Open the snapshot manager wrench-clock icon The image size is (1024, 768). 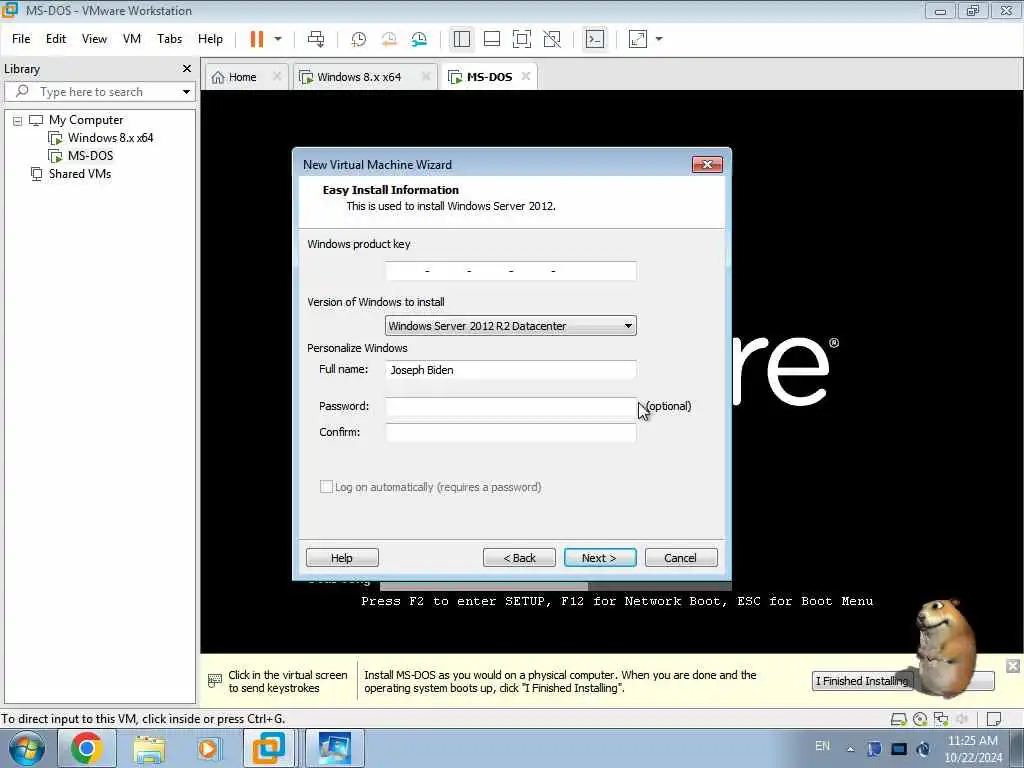(419, 39)
